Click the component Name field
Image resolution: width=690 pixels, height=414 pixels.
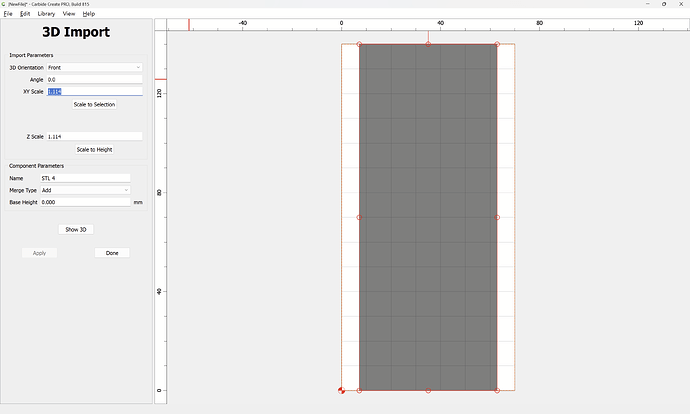click(85, 178)
